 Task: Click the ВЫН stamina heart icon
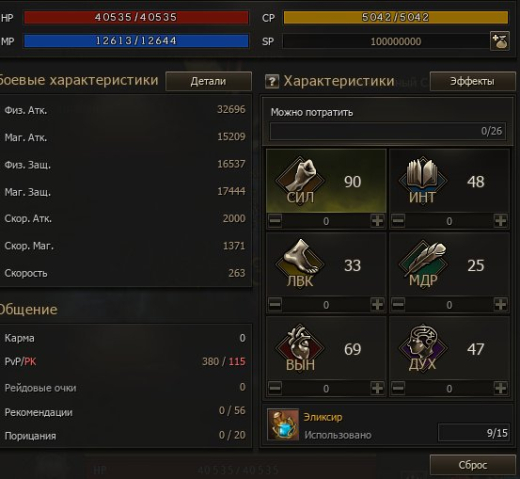click(300, 348)
